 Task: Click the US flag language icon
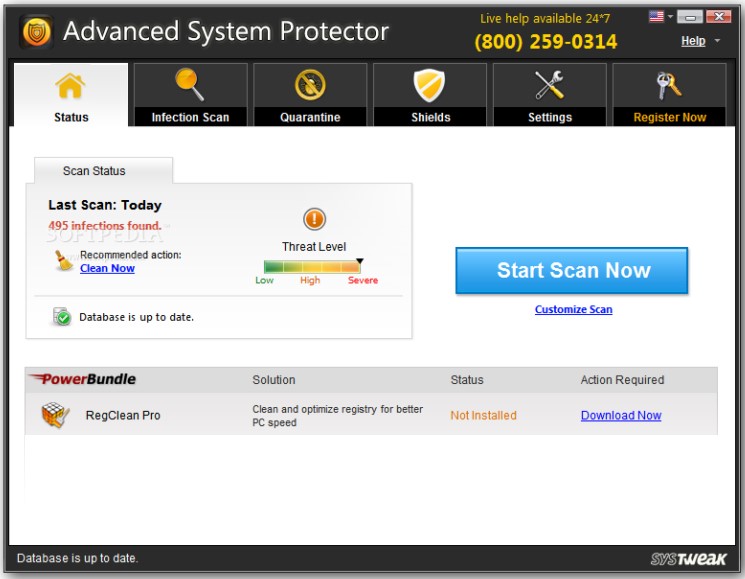(656, 17)
